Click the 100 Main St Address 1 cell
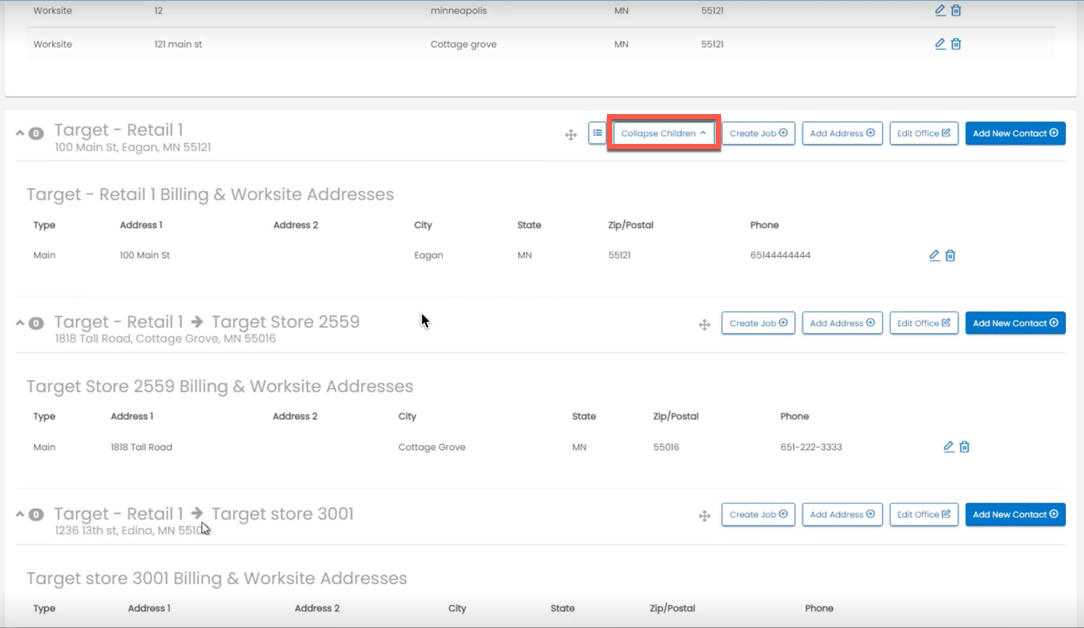 pyautogui.click(x=144, y=255)
